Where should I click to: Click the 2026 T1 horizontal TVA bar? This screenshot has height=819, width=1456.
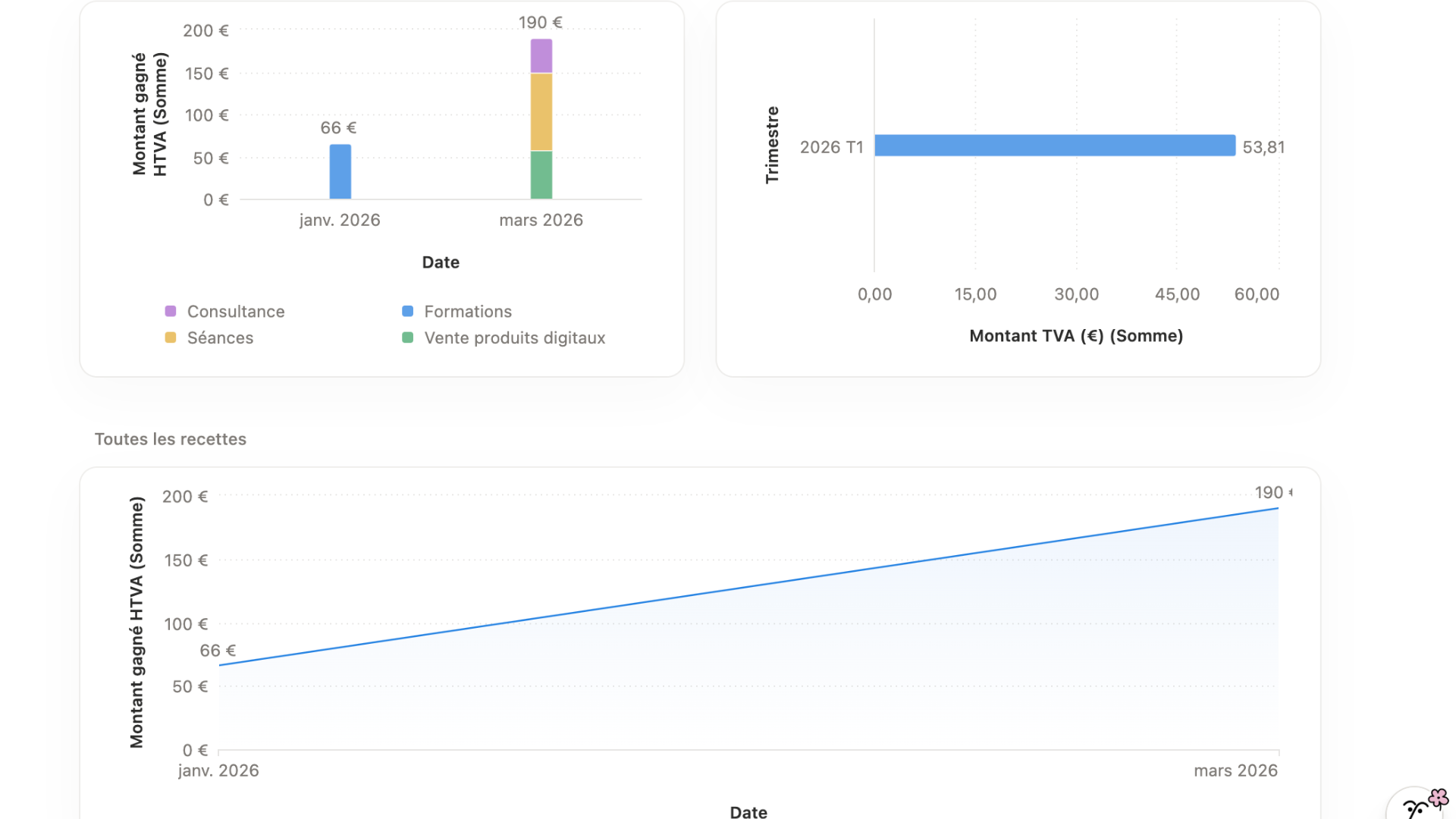pos(1054,146)
